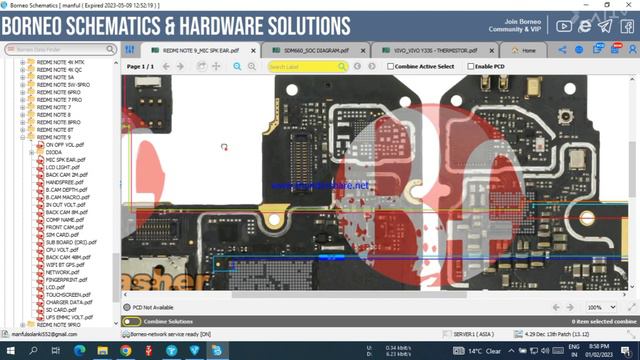Image resolution: width=640 pixels, height=360 pixels.
Task: Open CHARGER DATA.pdf file
Action: 69,302
